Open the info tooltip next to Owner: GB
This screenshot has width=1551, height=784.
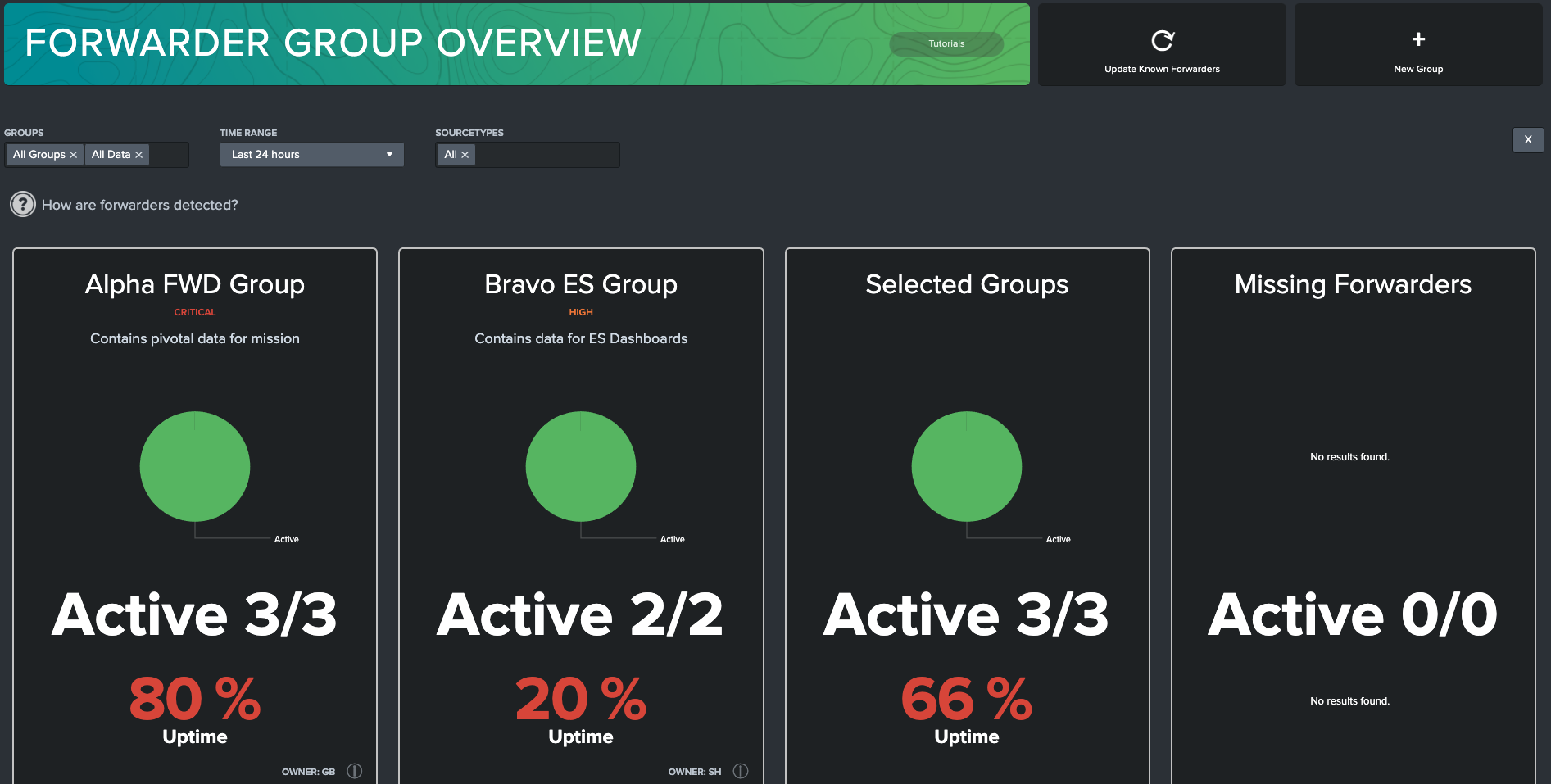coord(354,770)
